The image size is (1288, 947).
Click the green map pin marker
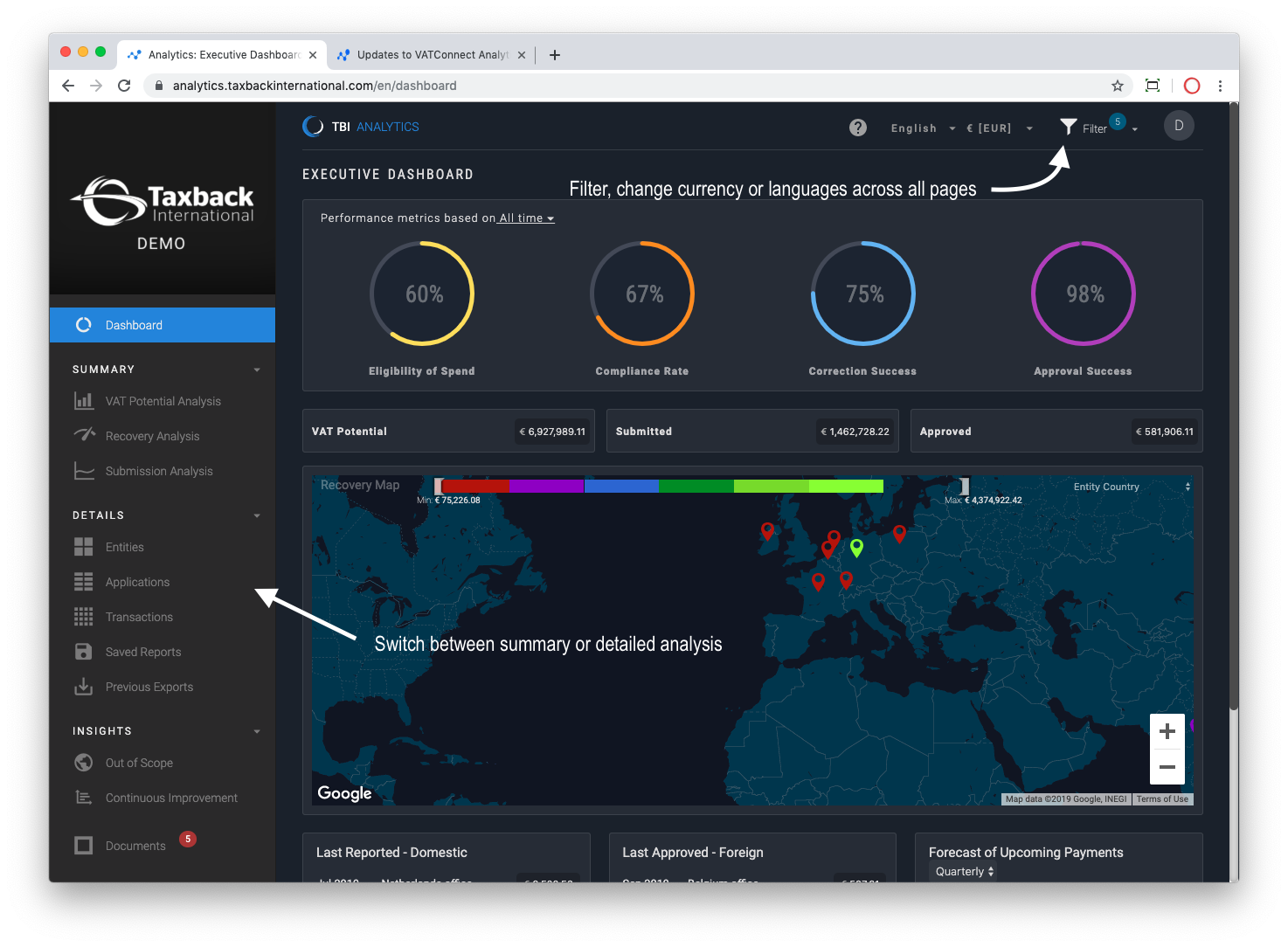tap(857, 548)
